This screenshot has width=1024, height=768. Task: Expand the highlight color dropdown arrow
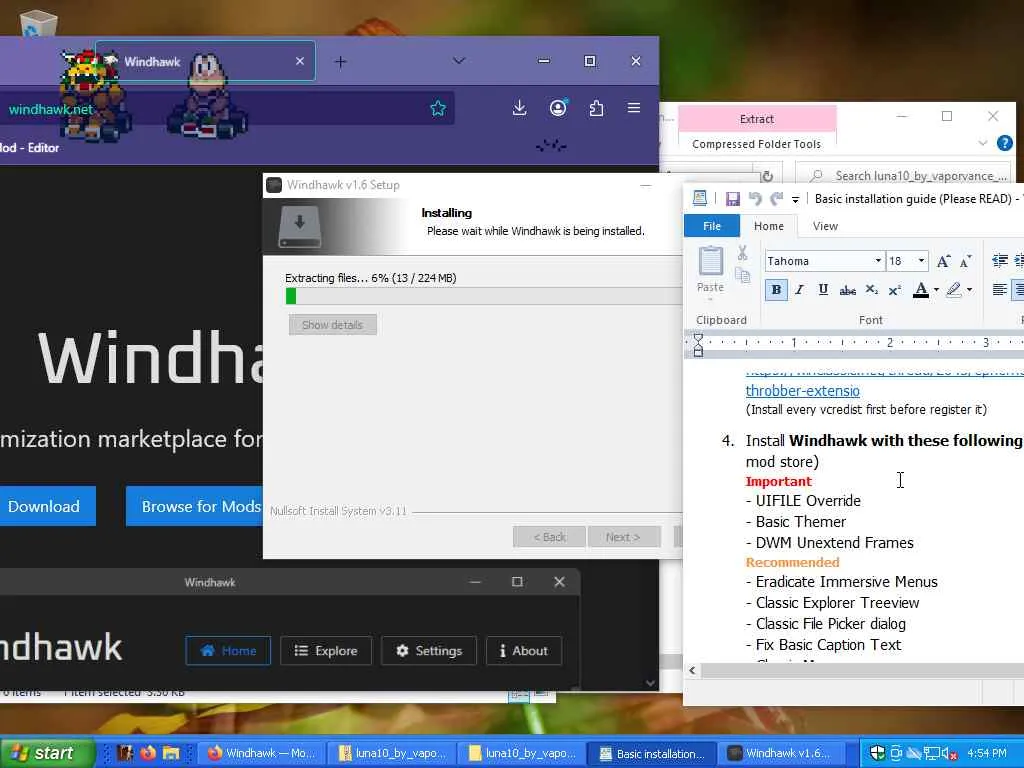(969, 290)
